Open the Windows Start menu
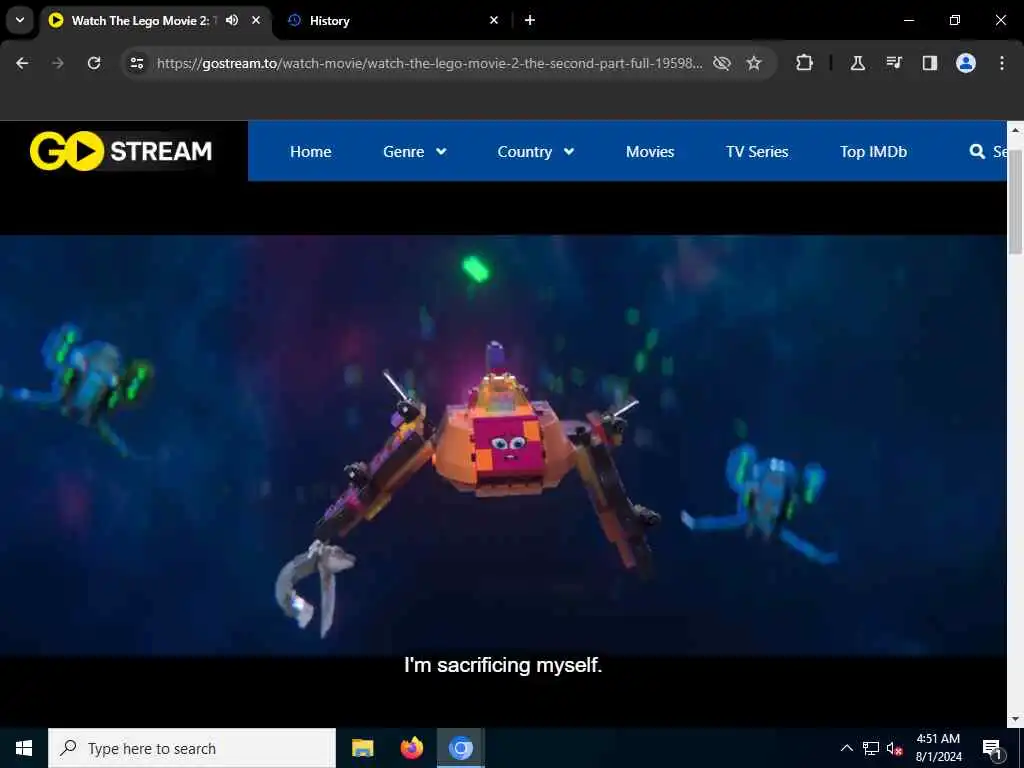The width and height of the screenshot is (1024, 768). pyautogui.click(x=24, y=748)
